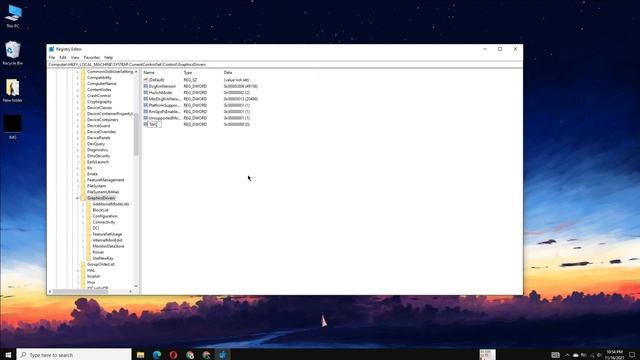Select the Power subkey
This screenshot has height=360, width=640.
tap(98, 252)
